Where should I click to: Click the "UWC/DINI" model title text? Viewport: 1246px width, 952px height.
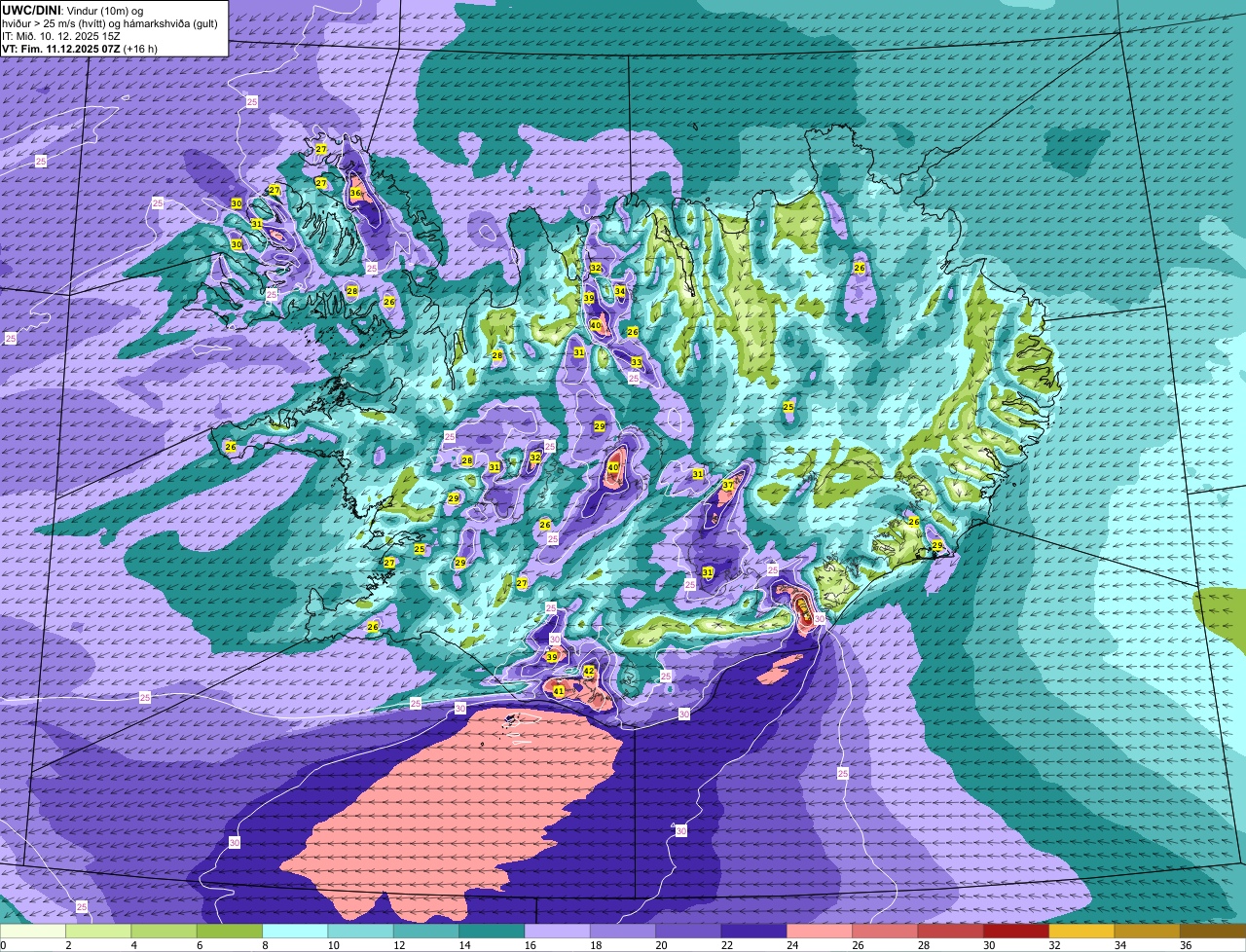coord(32,10)
